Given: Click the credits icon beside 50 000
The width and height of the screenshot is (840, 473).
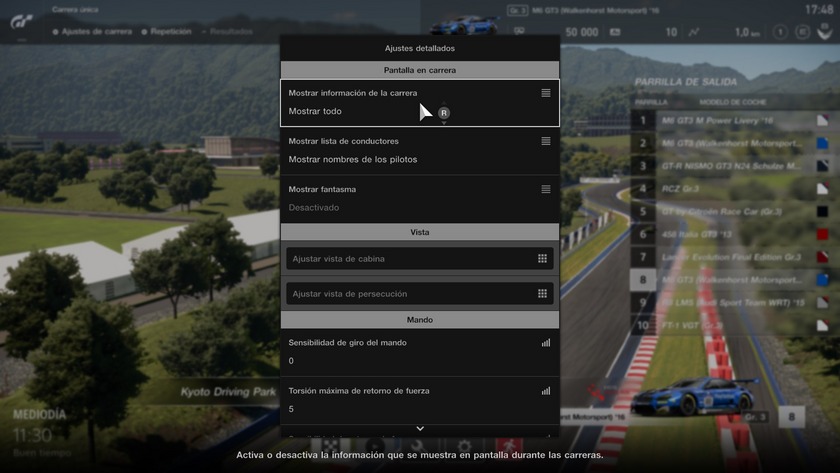Looking at the screenshot, I should (519, 32).
